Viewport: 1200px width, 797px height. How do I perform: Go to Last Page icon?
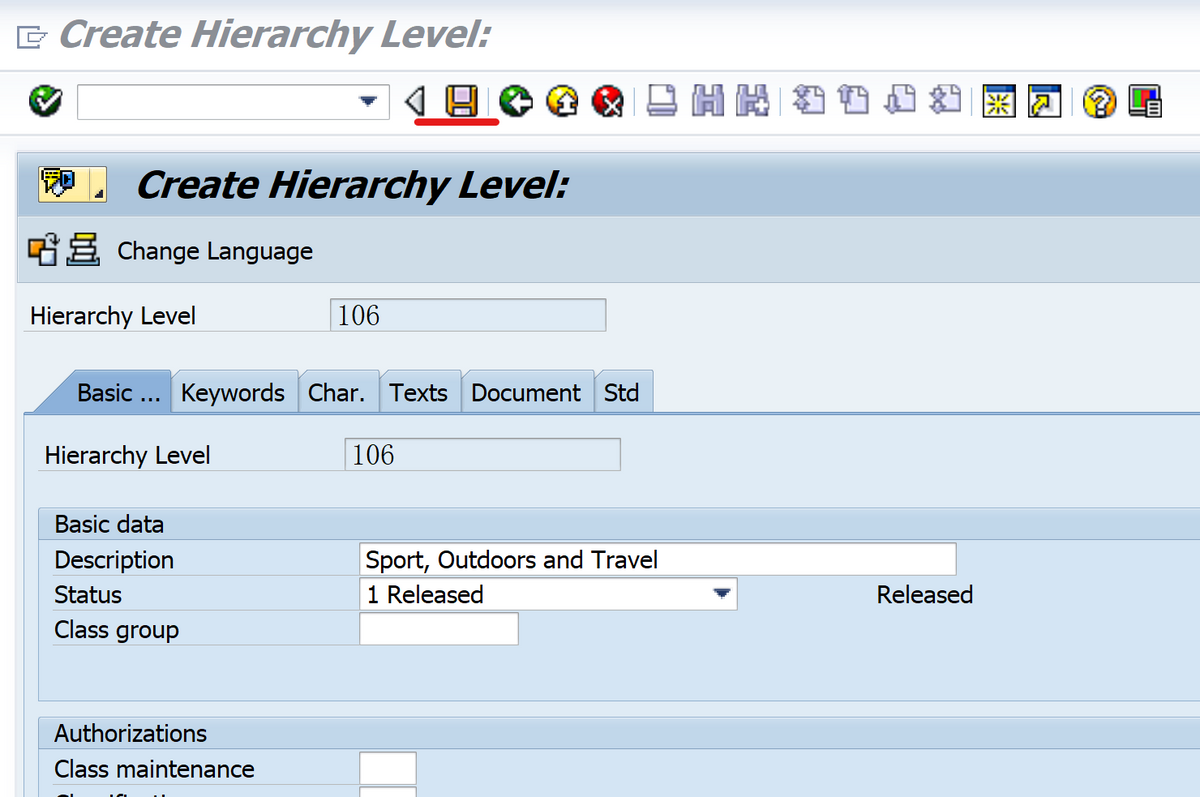945,101
